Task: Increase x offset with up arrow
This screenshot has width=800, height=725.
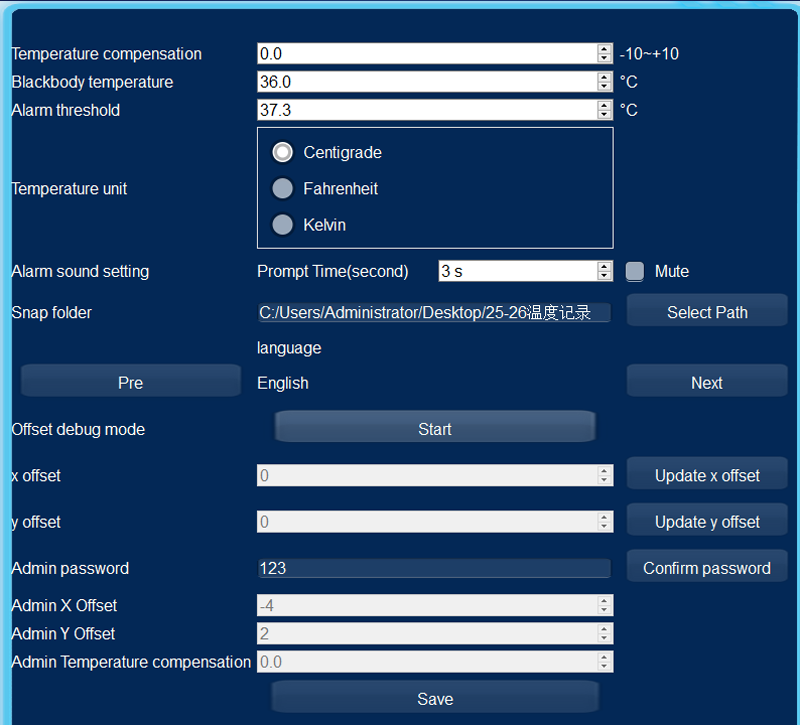Action: click(x=605, y=471)
